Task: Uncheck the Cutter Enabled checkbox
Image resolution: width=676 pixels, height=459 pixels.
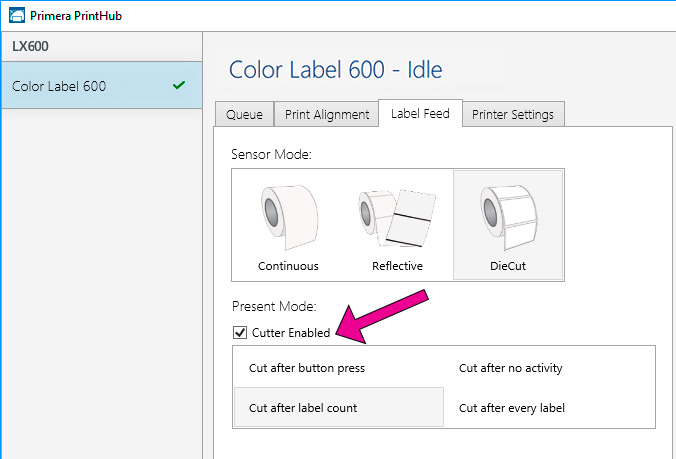Action: [x=240, y=332]
